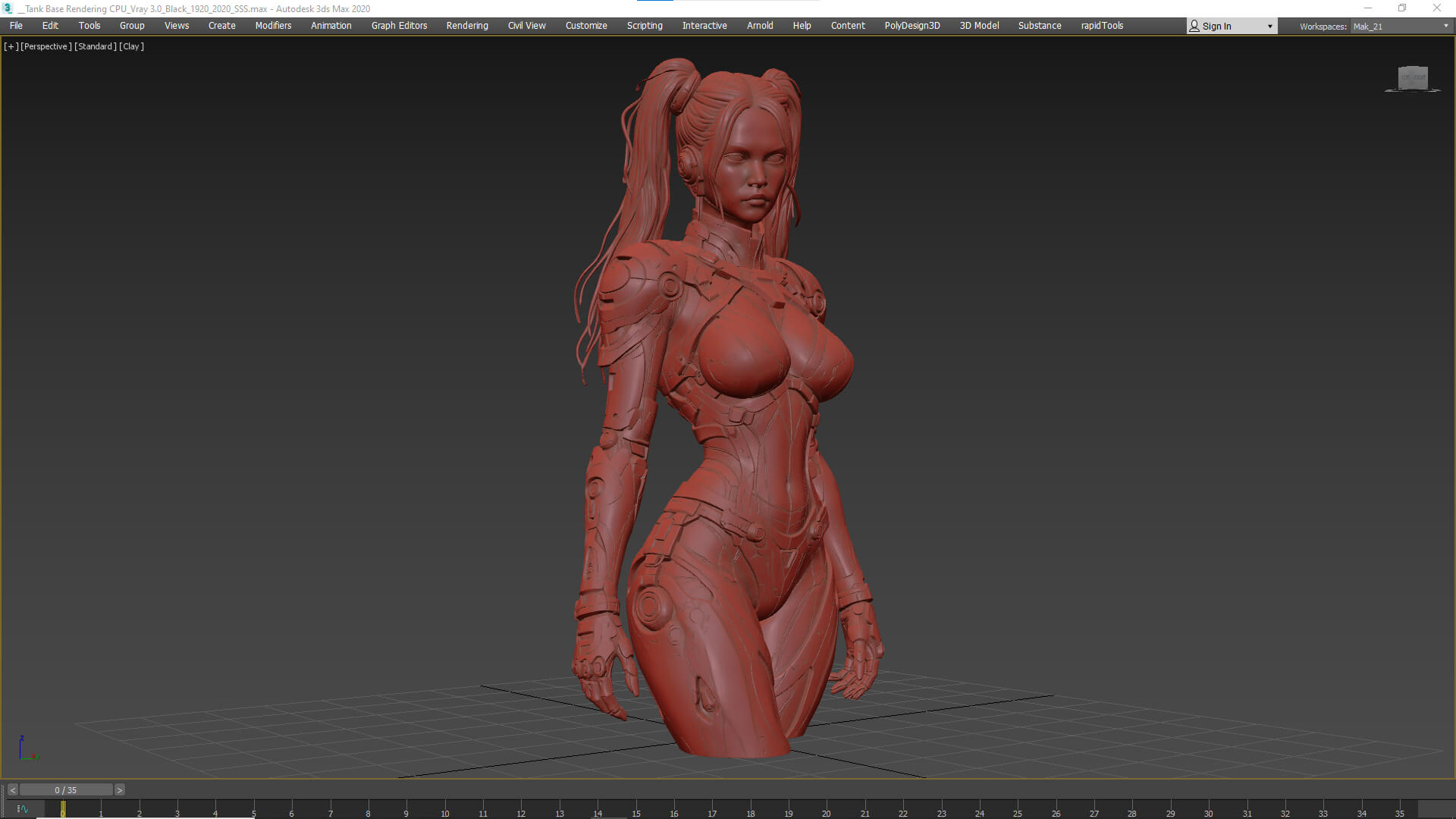Open the Substance menu
Image resolution: width=1456 pixels, height=819 pixels.
[1040, 26]
